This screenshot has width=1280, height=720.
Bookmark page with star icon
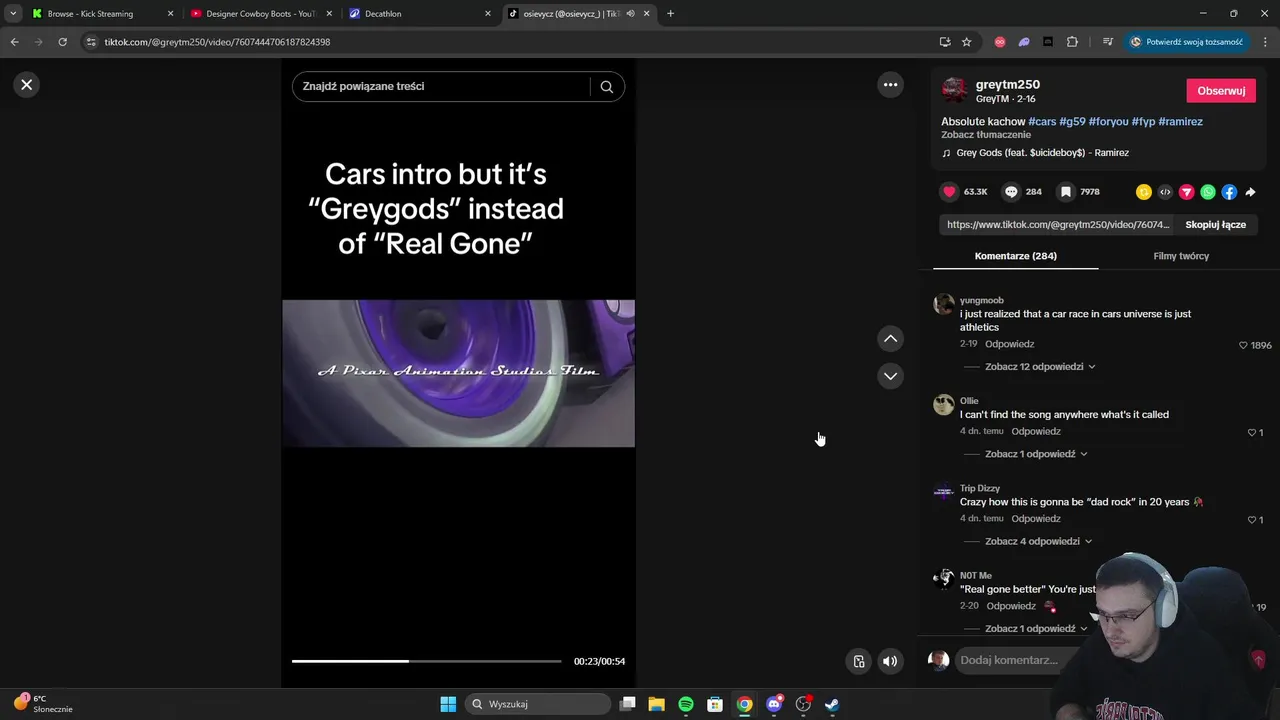point(966,42)
